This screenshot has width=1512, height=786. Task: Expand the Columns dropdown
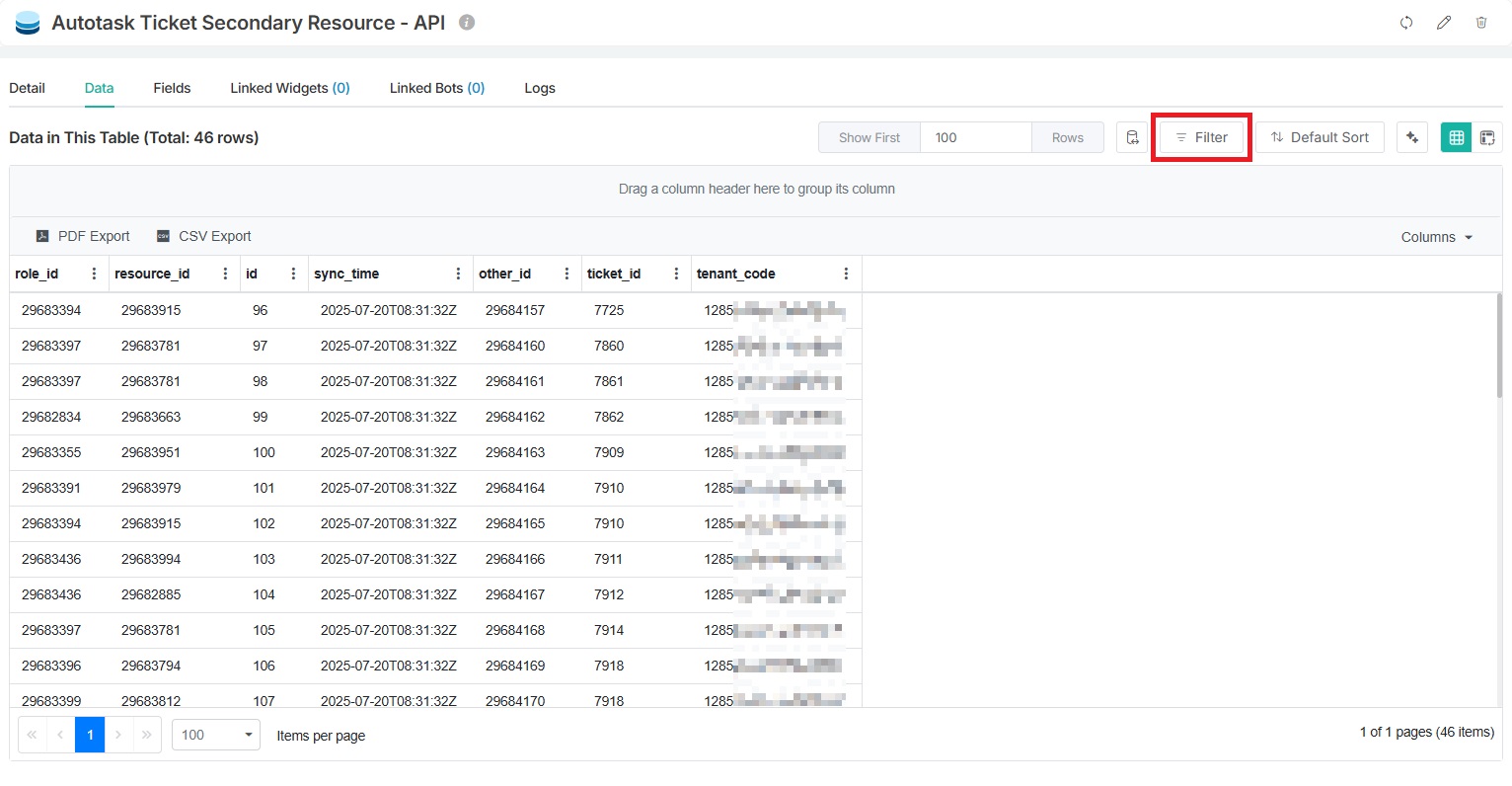pos(1437,237)
